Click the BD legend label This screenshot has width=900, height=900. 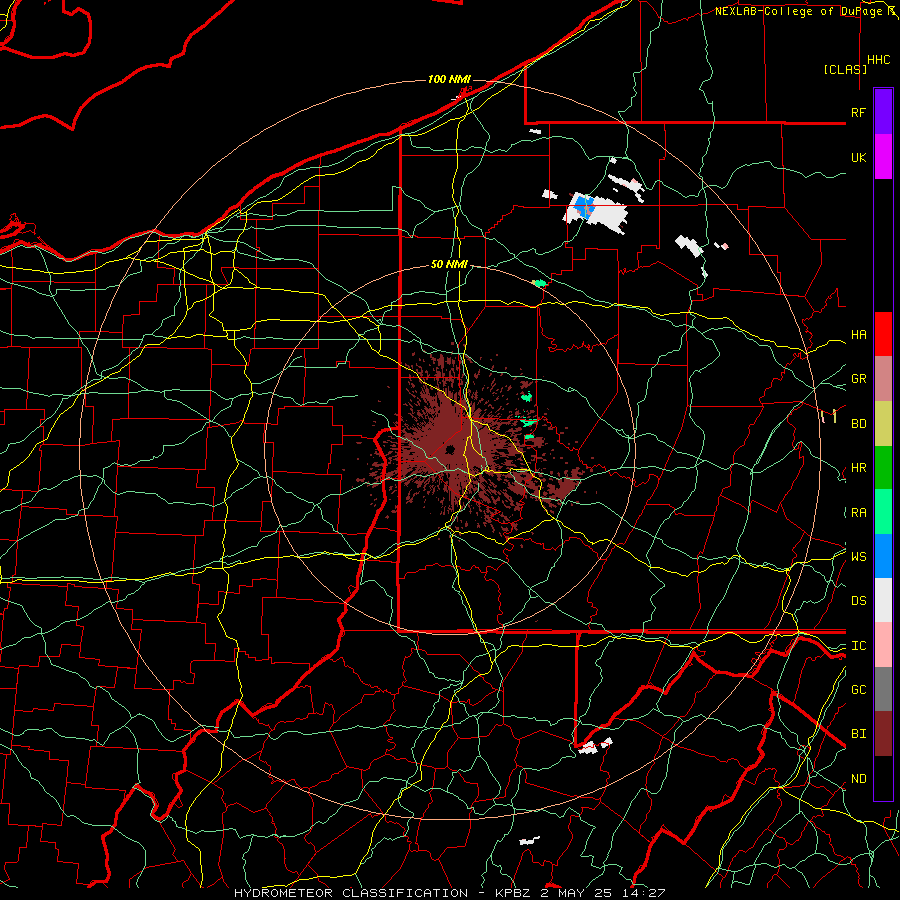(x=858, y=424)
